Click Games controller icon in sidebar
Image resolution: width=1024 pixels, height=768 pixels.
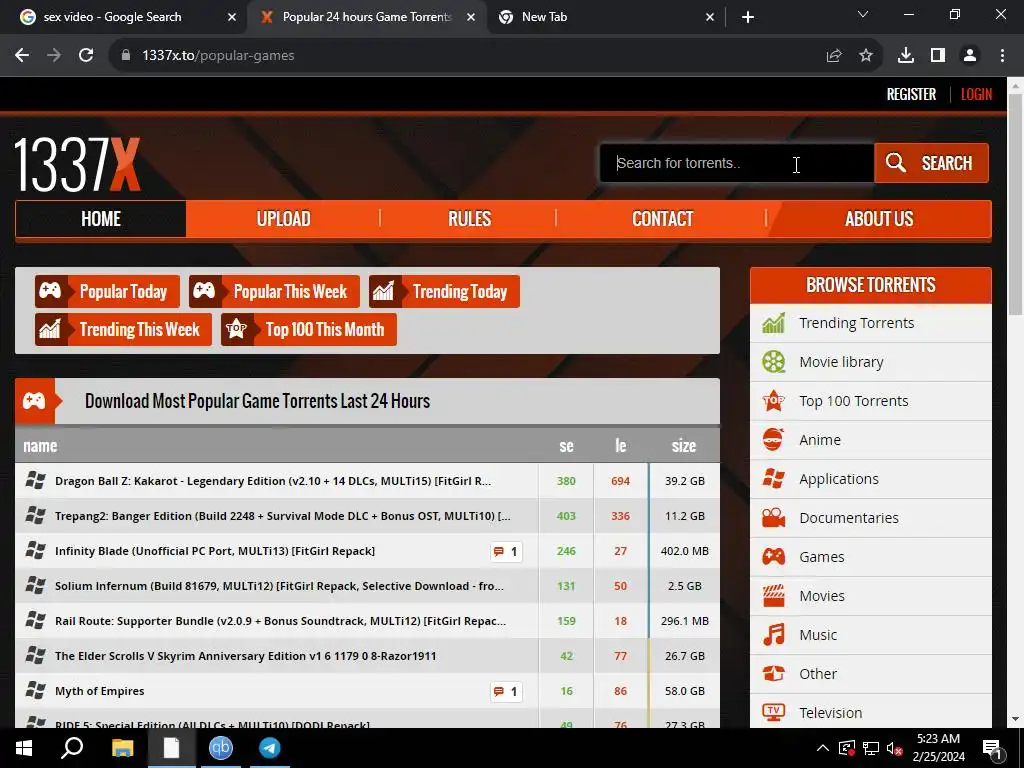point(773,556)
